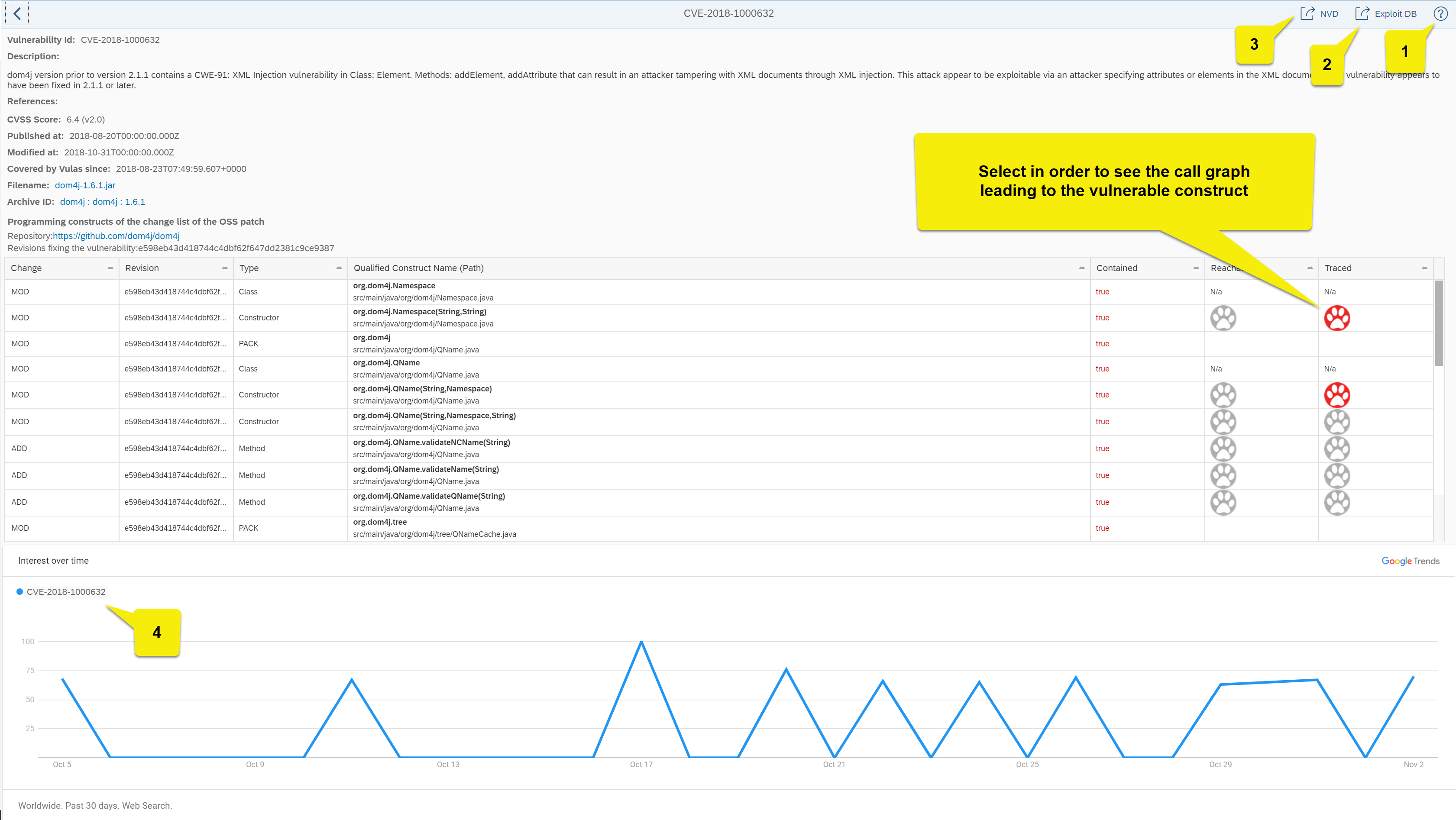Click red traced paw for Namespace(String,String) constructor
The height and width of the screenshot is (820, 1456).
pos(1337,318)
